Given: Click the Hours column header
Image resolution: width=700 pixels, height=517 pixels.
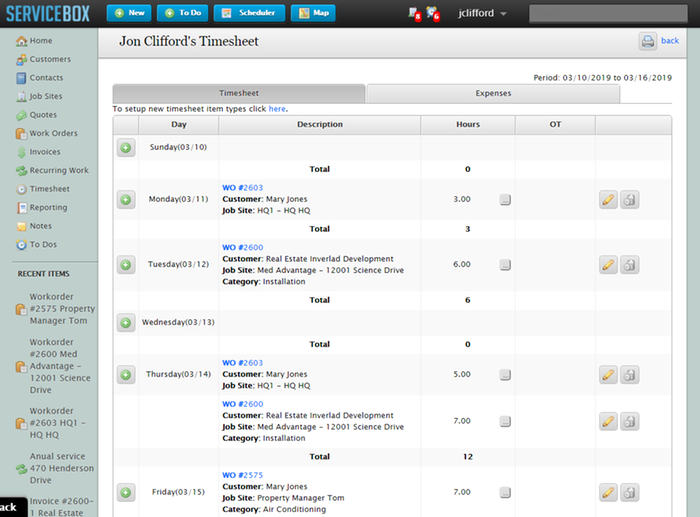Looking at the screenshot, I should point(468,125).
